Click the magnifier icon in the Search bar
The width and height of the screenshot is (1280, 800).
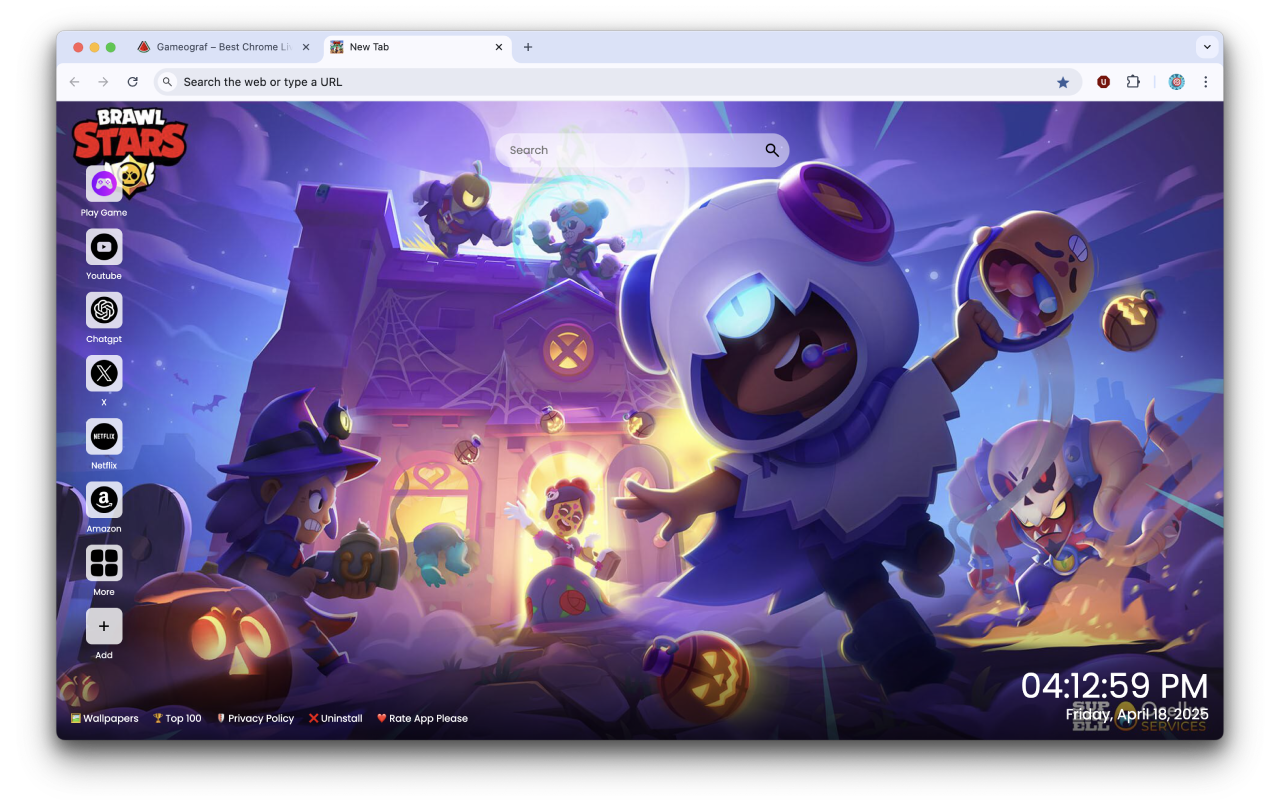pyautogui.click(x=771, y=149)
